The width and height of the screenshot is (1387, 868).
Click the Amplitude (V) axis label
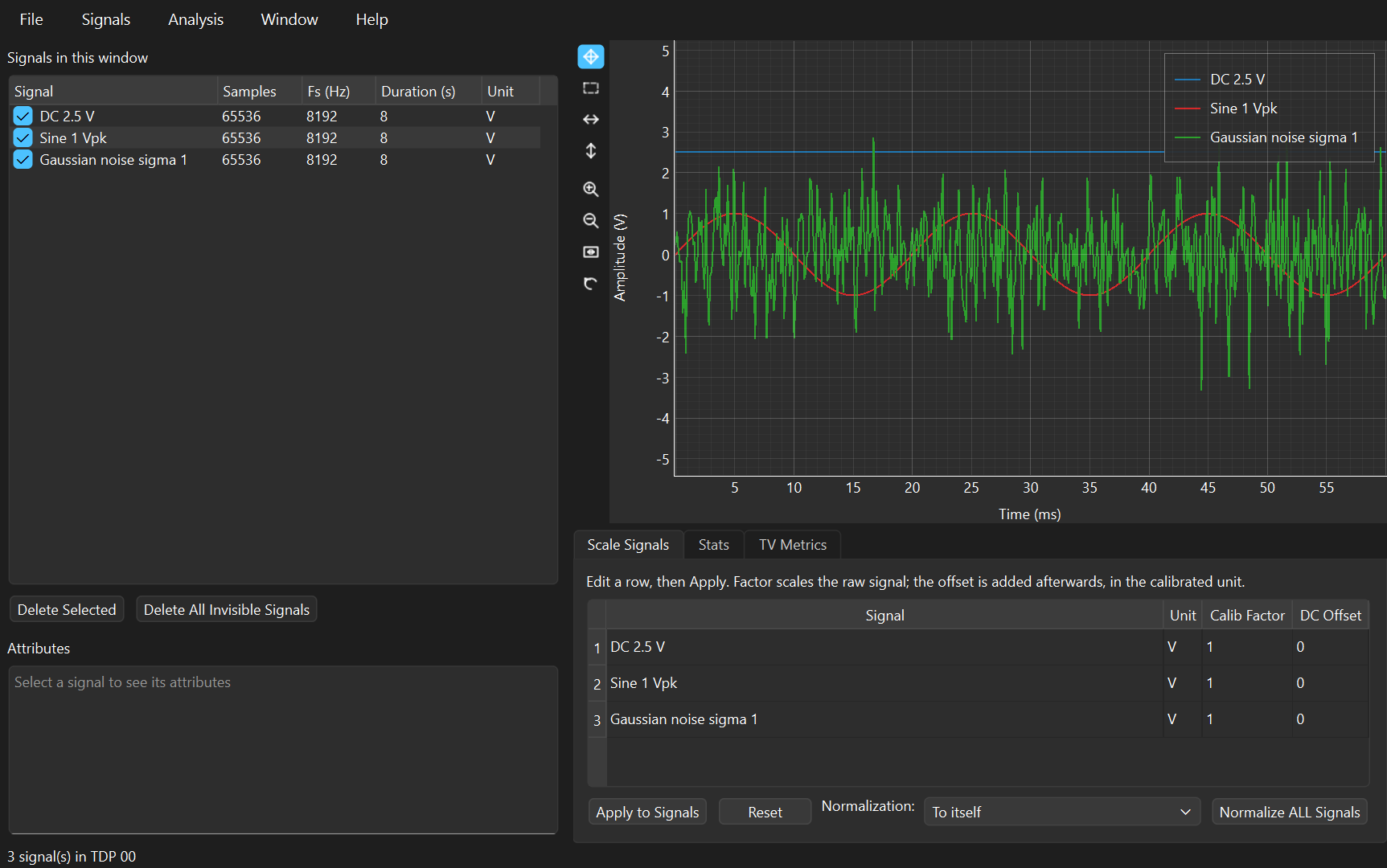620,257
